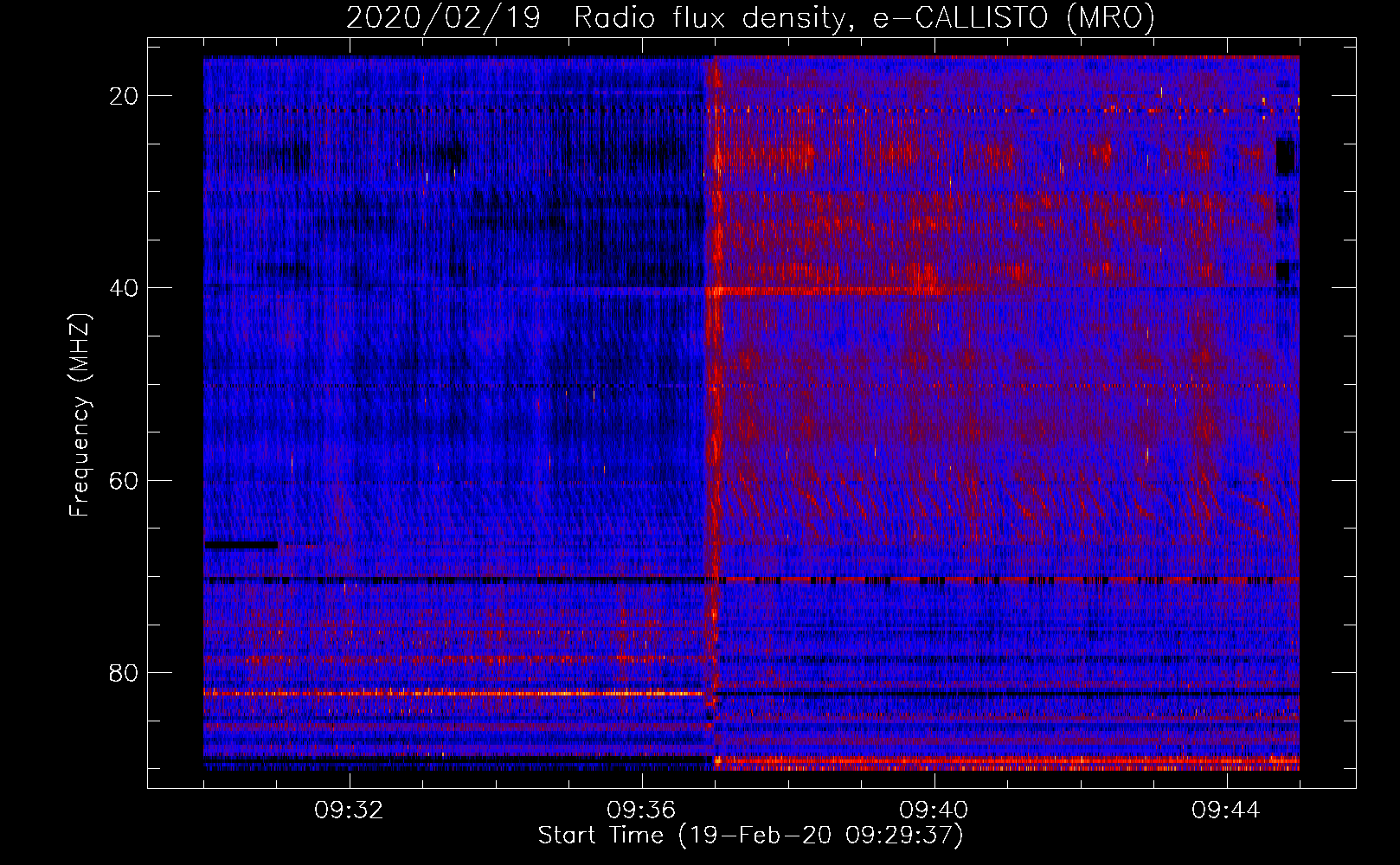Click the time tick label '09:40'

pos(934,811)
